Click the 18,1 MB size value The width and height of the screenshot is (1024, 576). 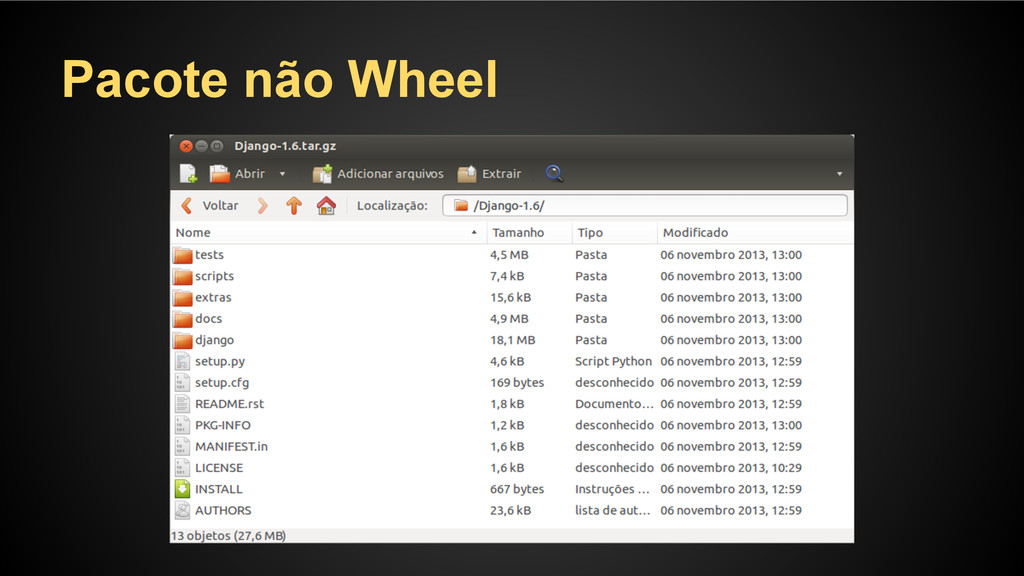click(x=513, y=340)
